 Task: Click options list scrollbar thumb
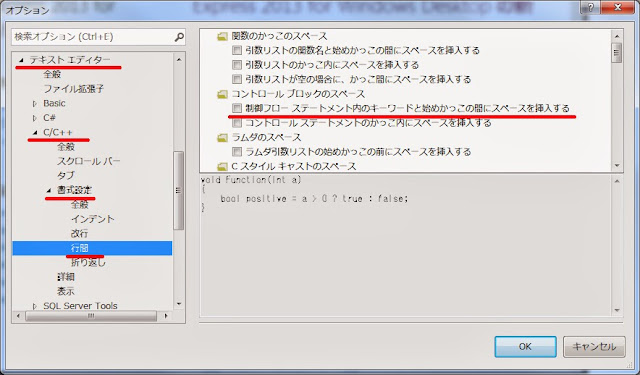tap(617, 53)
